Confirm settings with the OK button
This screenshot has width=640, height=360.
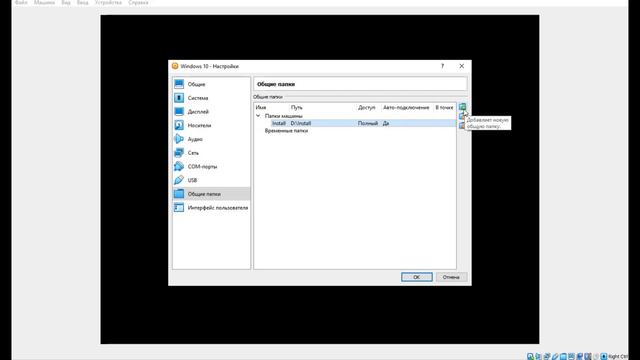point(416,277)
